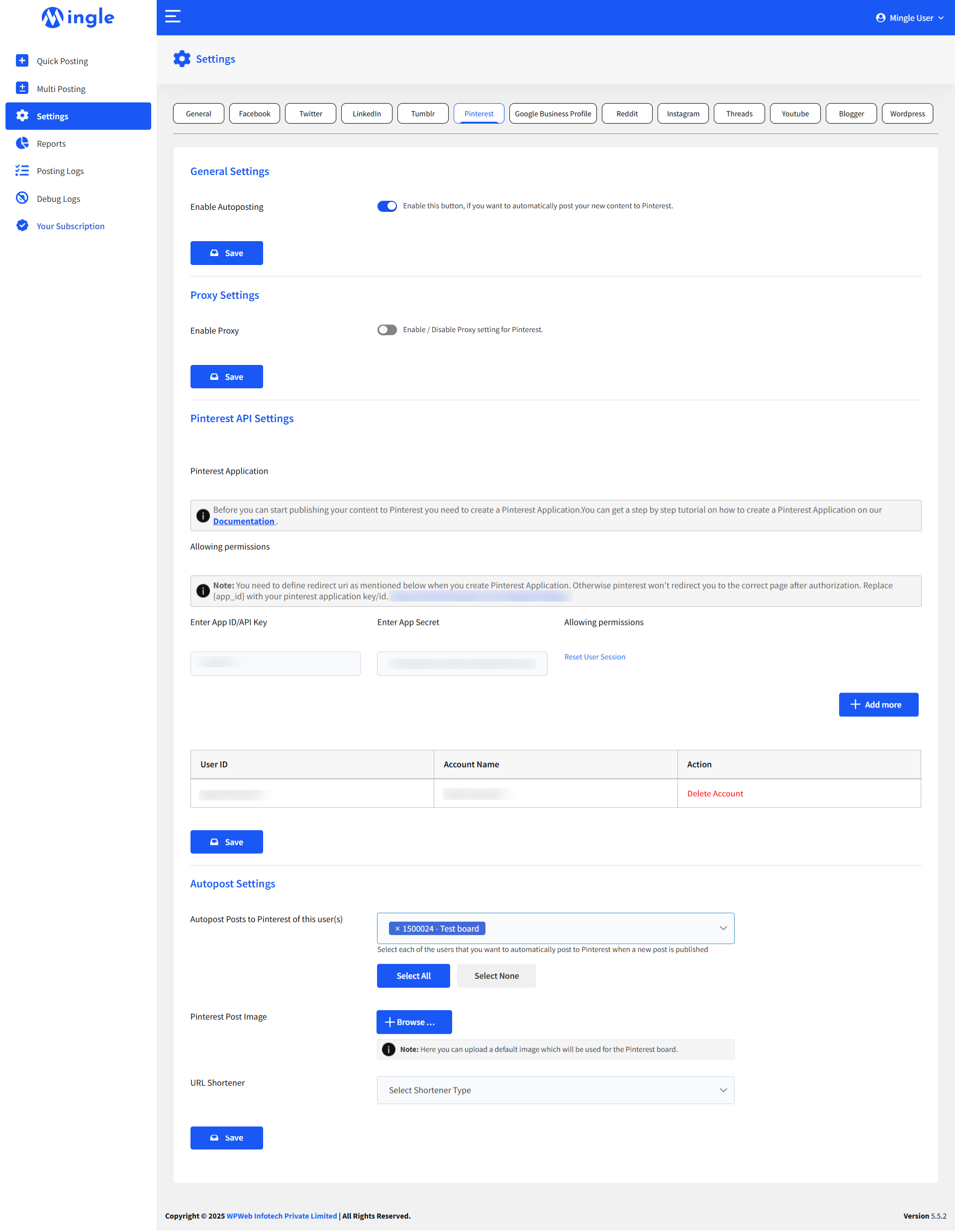Switch to the Twitter tab
955x1232 pixels.
pyautogui.click(x=310, y=113)
